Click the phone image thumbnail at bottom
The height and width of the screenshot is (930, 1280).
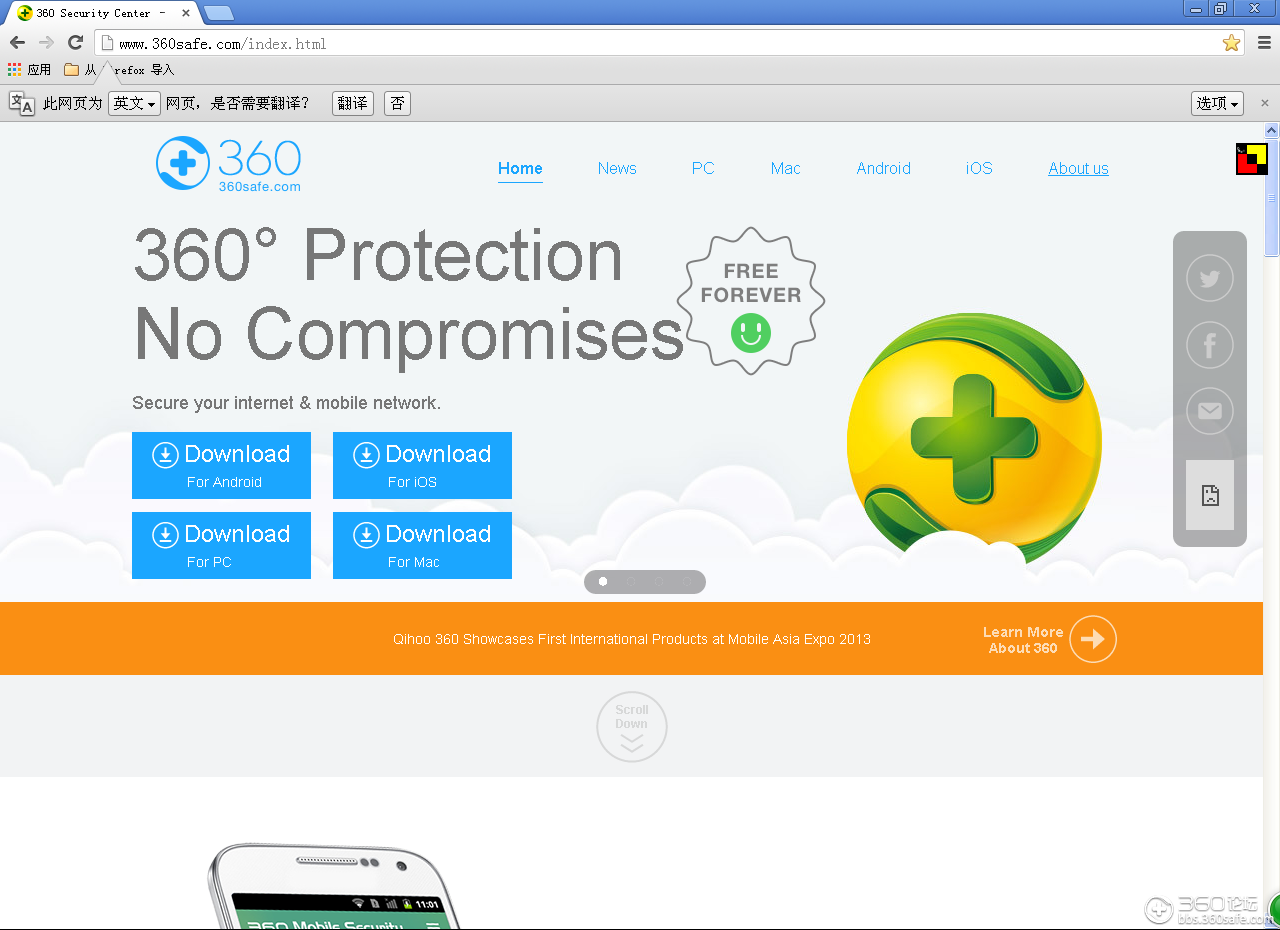coord(335,886)
